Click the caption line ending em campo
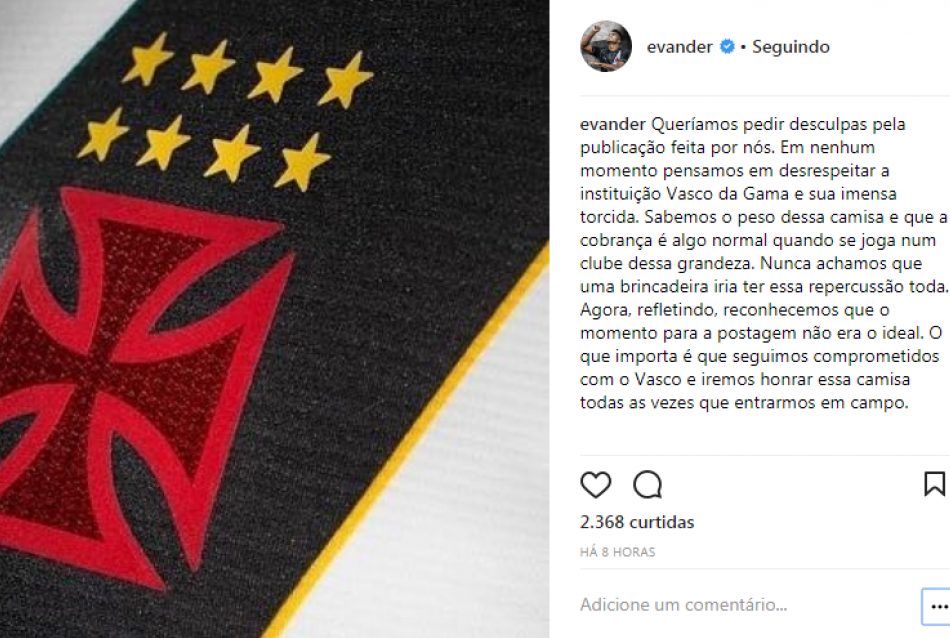950x638 pixels. coord(745,403)
